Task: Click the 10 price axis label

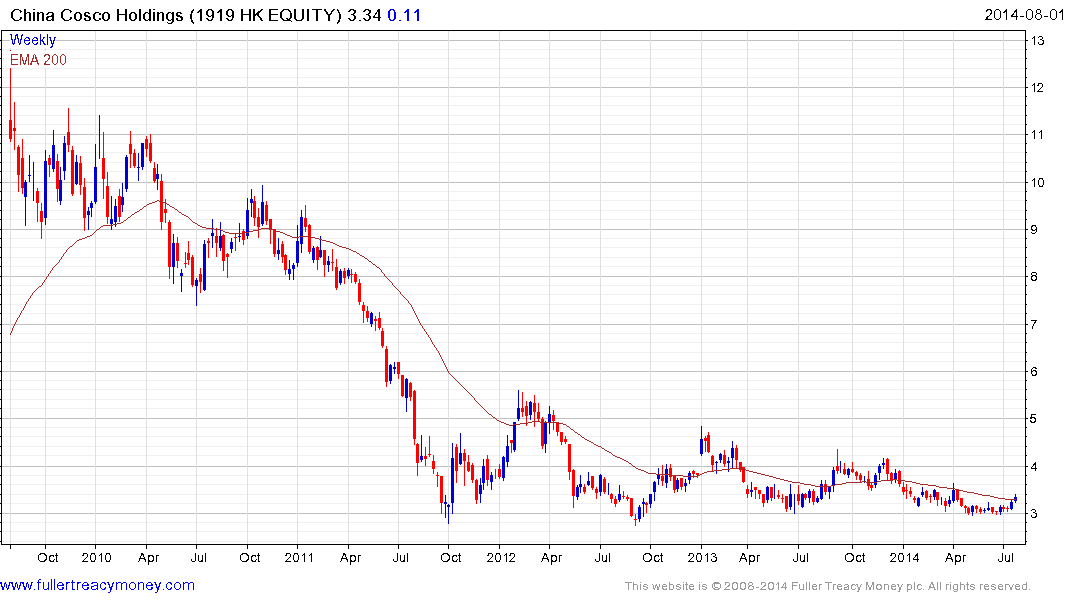Action: pos(1037,182)
